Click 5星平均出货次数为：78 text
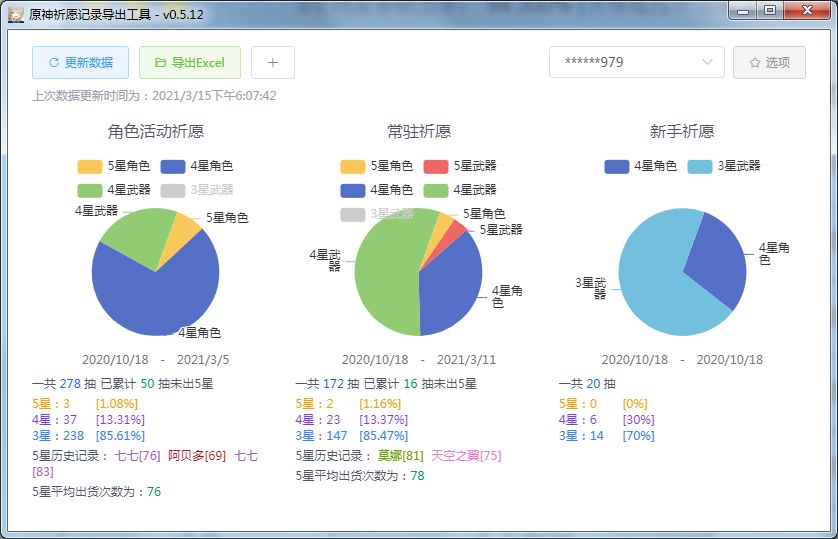 360,475
